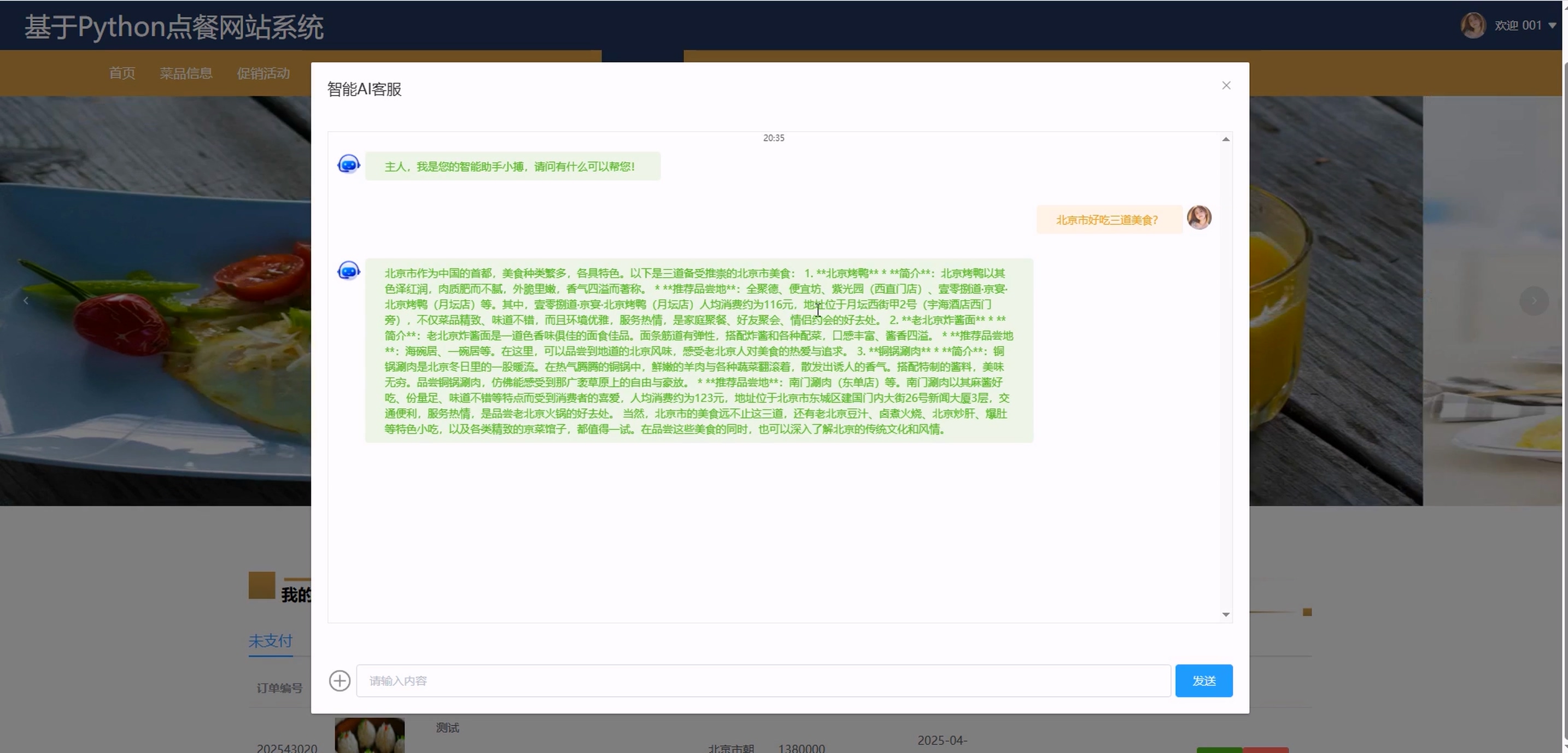This screenshot has width=1568, height=753.
Task: Click the dumpling dish thumbnail in order row
Action: click(370, 736)
